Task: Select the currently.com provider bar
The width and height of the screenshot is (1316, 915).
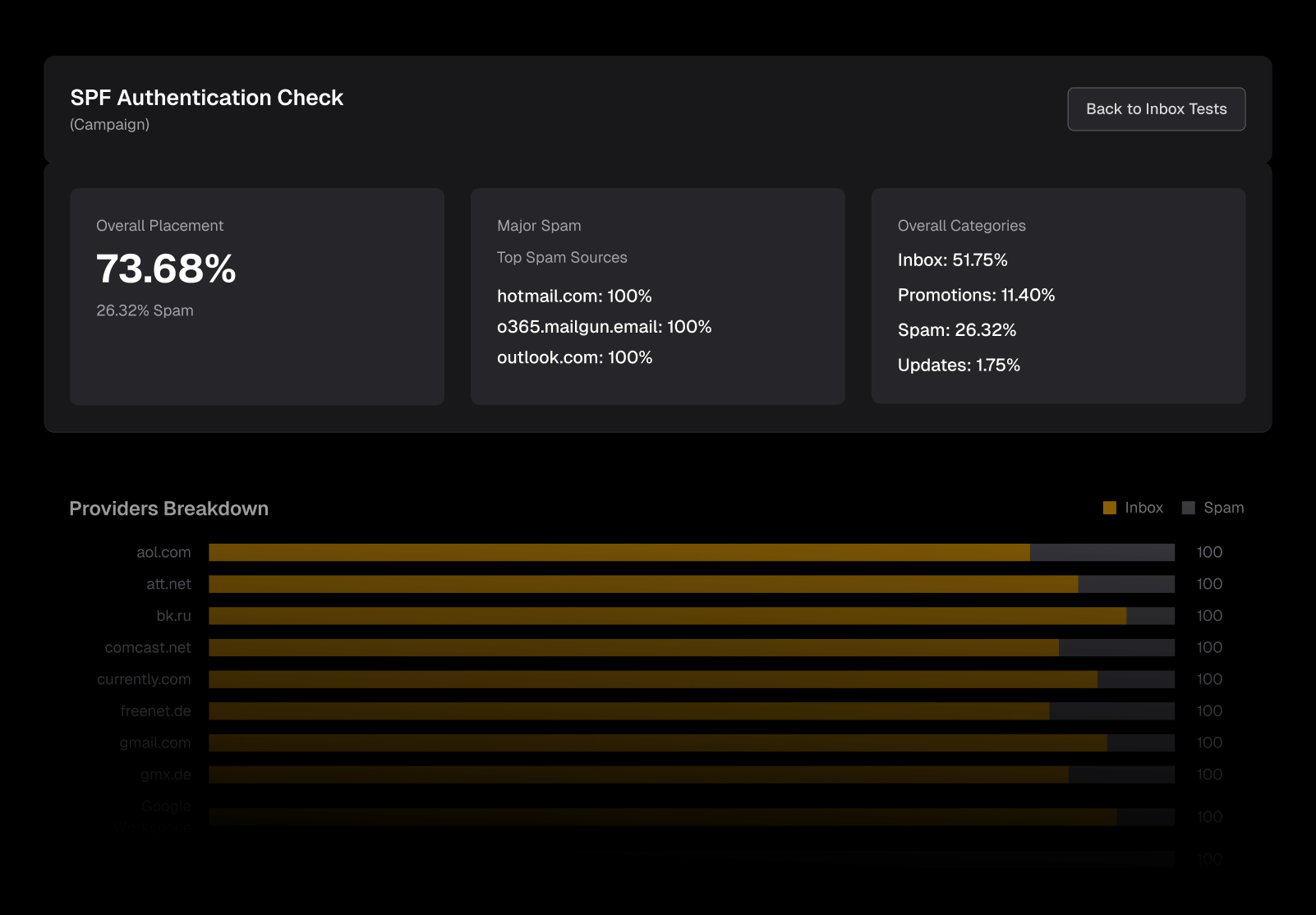Action: pos(692,679)
